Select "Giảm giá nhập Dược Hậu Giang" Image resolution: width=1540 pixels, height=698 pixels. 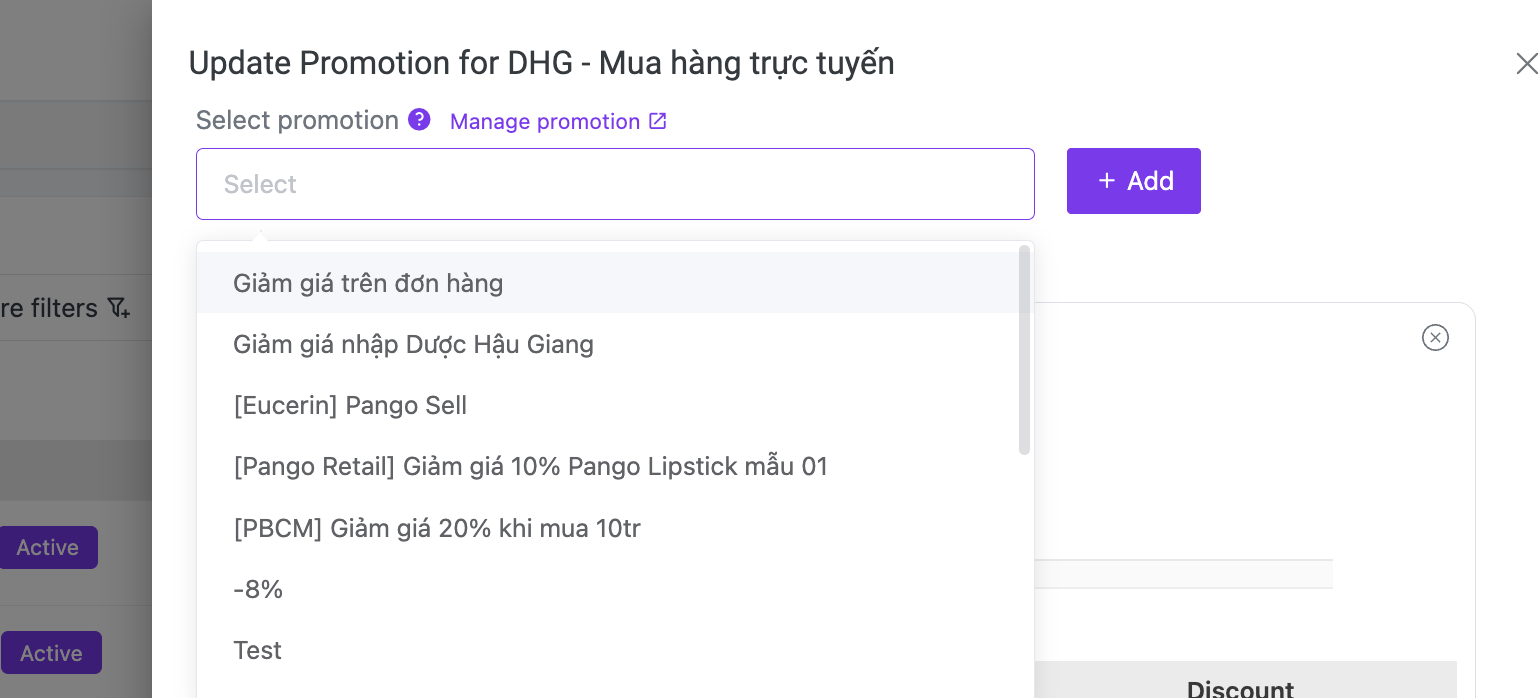[x=413, y=344]
